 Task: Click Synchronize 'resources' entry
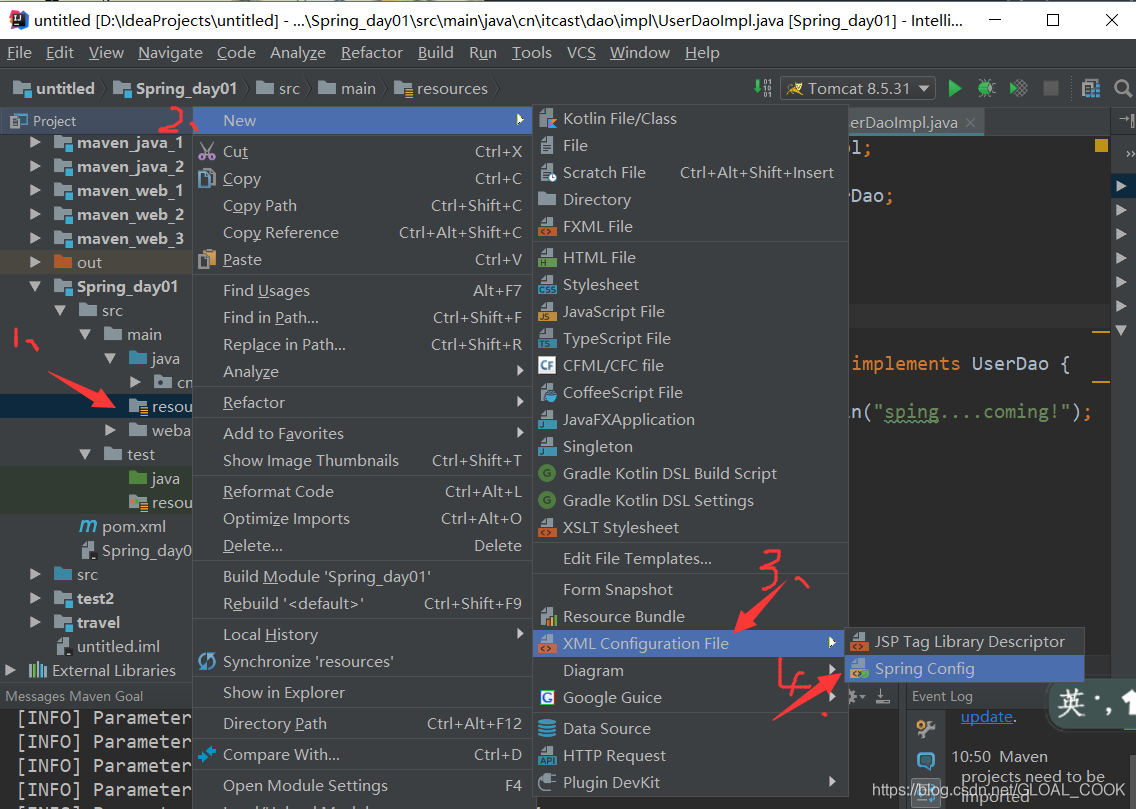pyautogui.click(x=362, y=662)
